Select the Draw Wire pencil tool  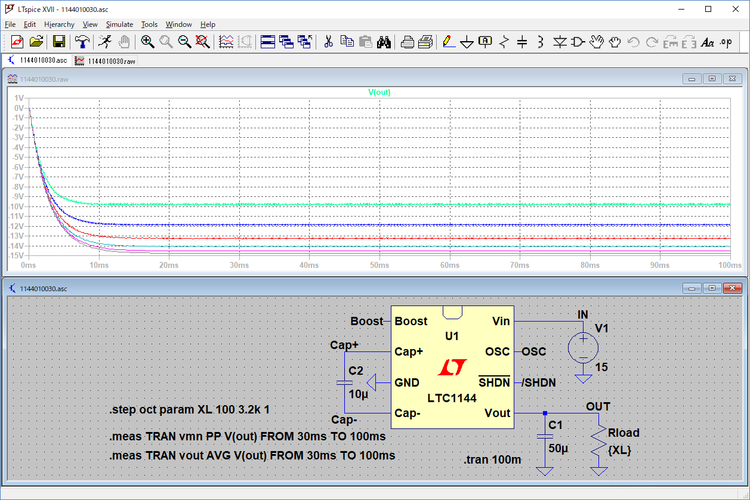448,42
